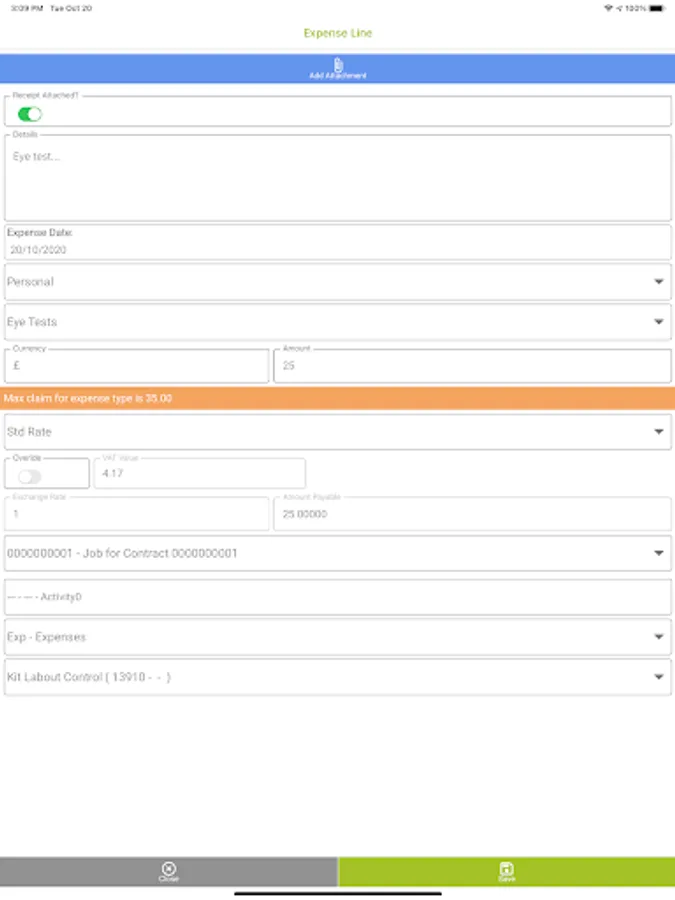Screen dimensions: 675x900
Task: Click into the Details text area
Action: 337,180
